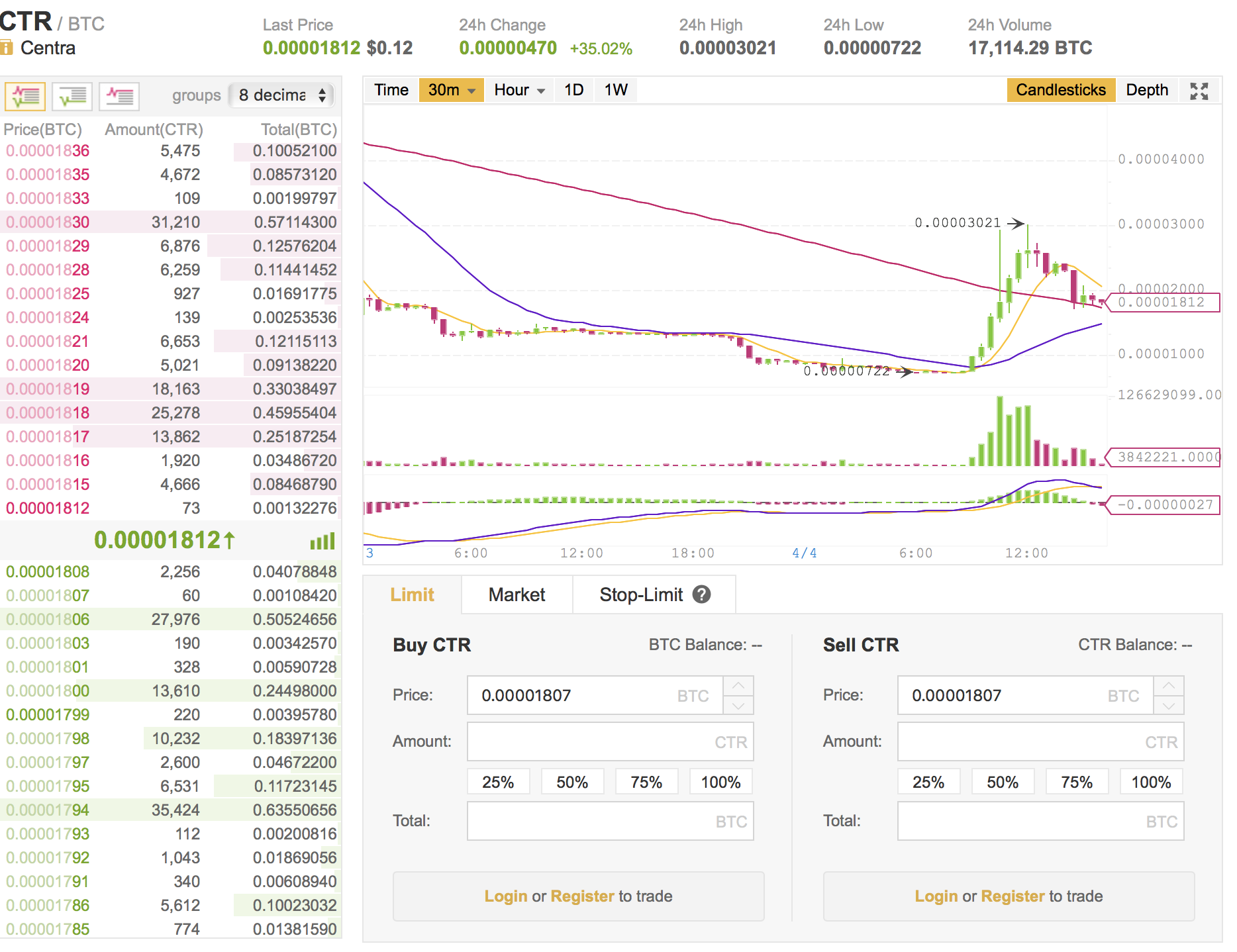The height and width of the screenshot is (952, 1237).
Task: Click the Total(BTC) column header
Action: (x=299, y=130)
